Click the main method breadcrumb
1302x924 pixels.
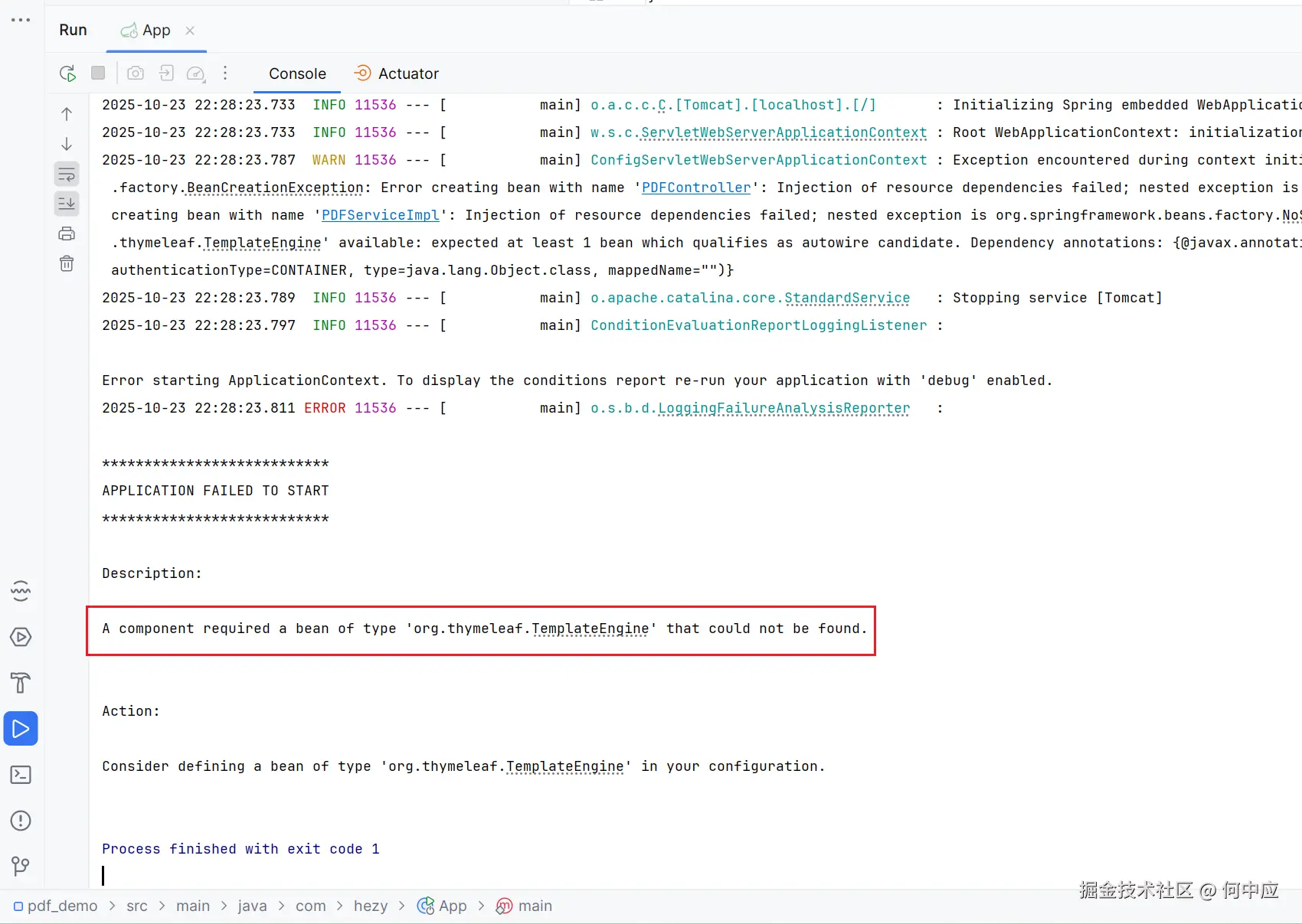coord(525,906)
